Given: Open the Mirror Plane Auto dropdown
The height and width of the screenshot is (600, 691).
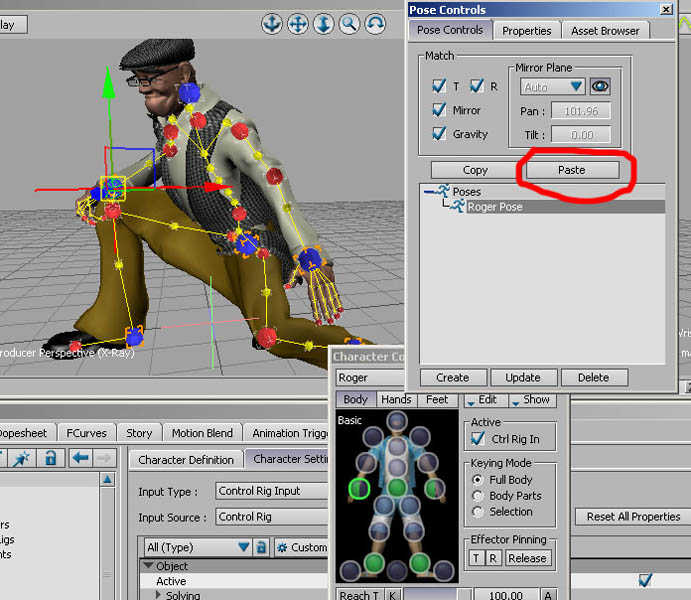Looking at the screenshot, I should pos(553,86).
